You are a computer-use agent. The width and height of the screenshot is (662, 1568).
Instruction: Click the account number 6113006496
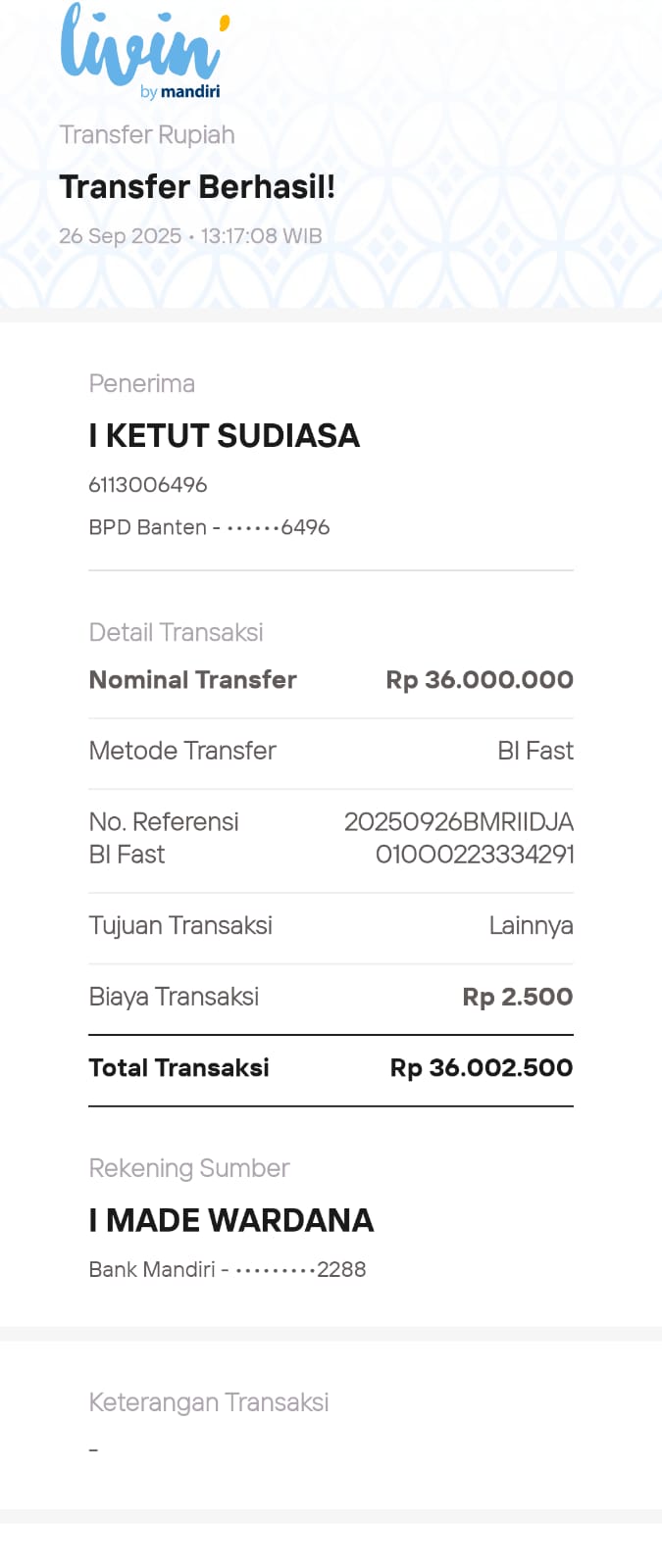coord(148,485)
